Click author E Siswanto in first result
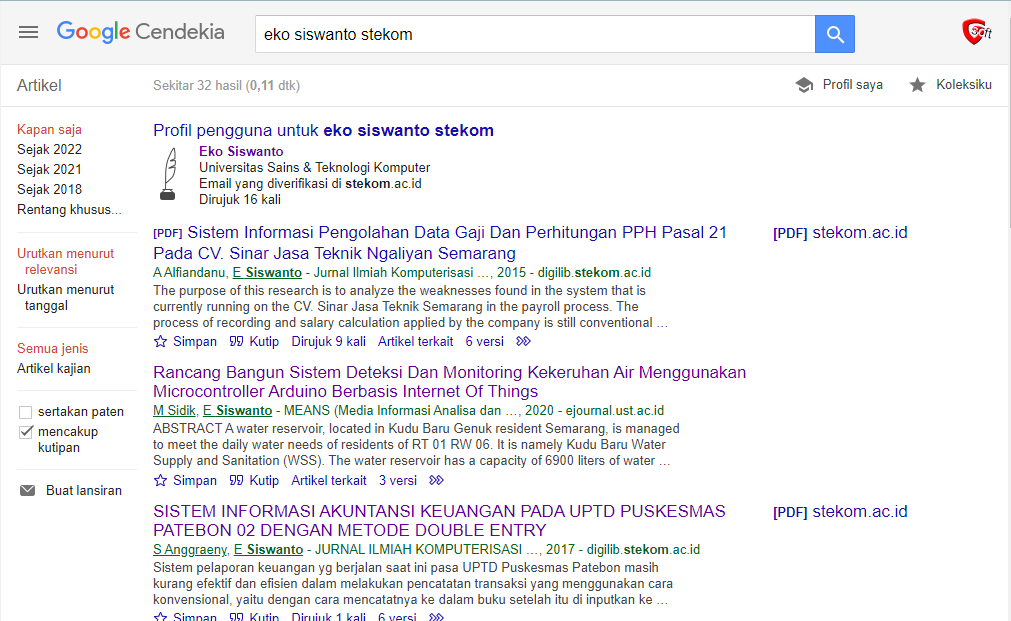1011x621 pixels. pyautogui.click(x=267, y=273)
